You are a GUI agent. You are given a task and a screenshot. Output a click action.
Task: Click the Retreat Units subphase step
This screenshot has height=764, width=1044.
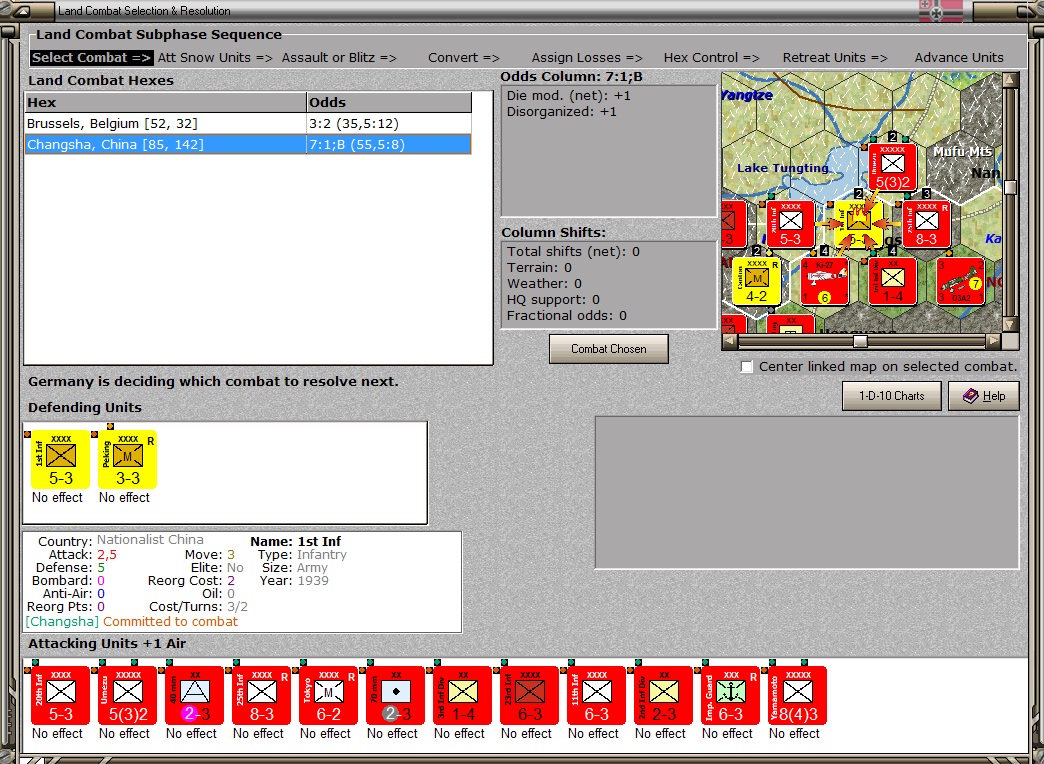tap(835, 58)
